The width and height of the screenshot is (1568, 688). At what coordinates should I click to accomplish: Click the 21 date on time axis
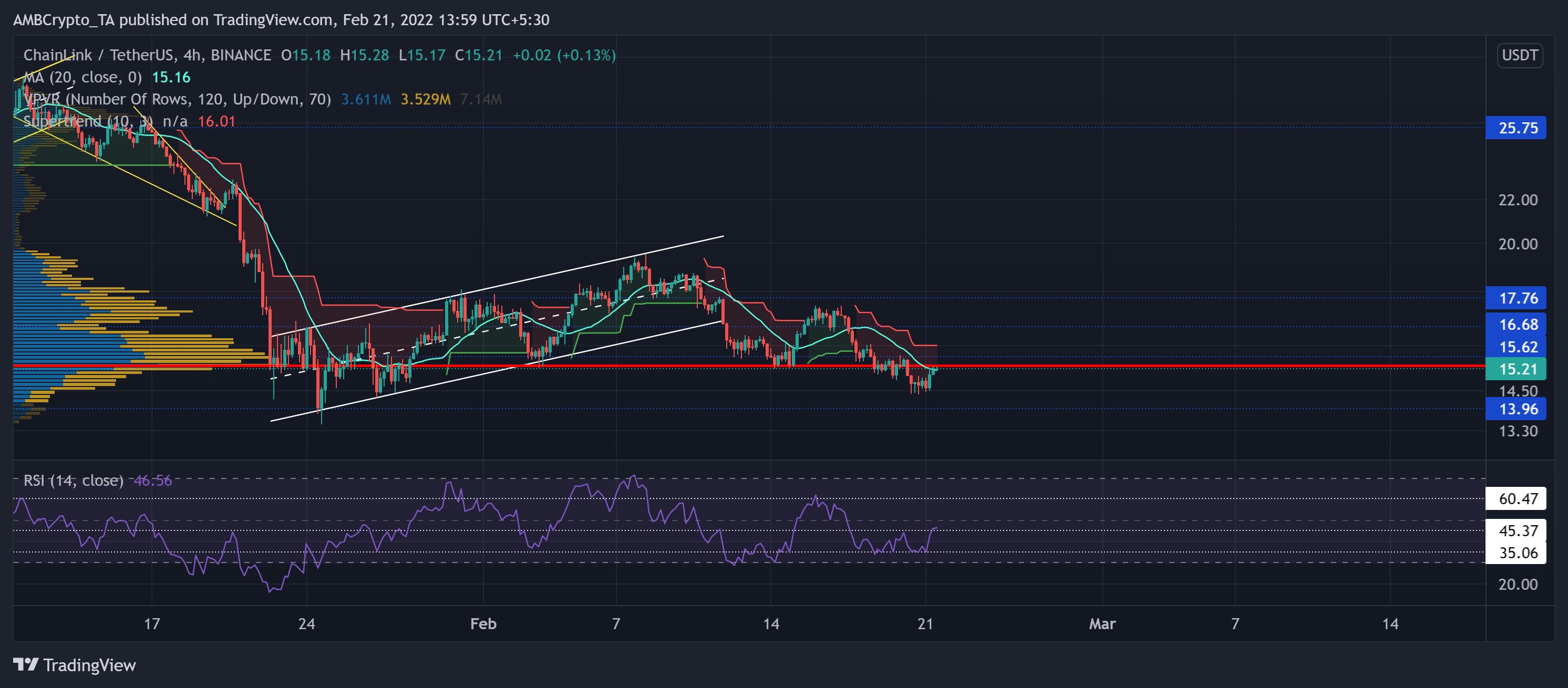click(925, 623)
